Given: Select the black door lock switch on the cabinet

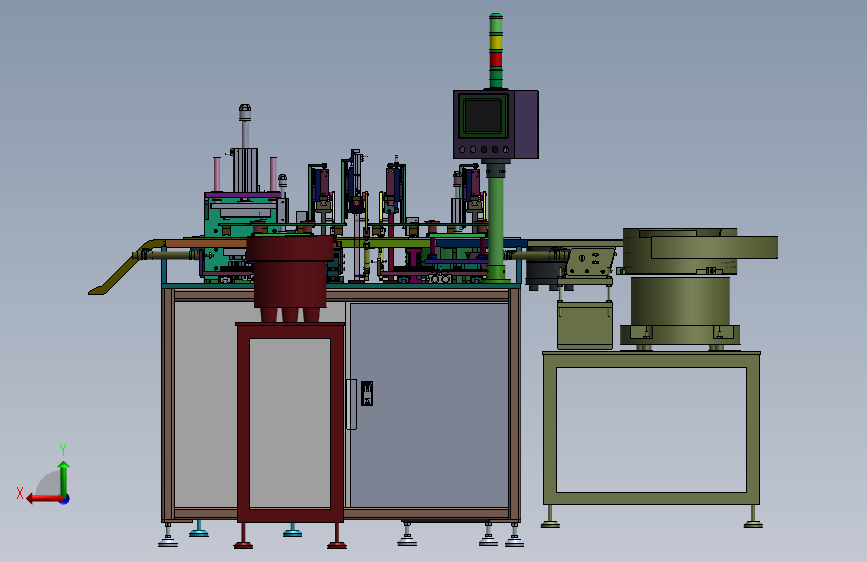Looking at the screenshot, I should [x=367, y=393].
